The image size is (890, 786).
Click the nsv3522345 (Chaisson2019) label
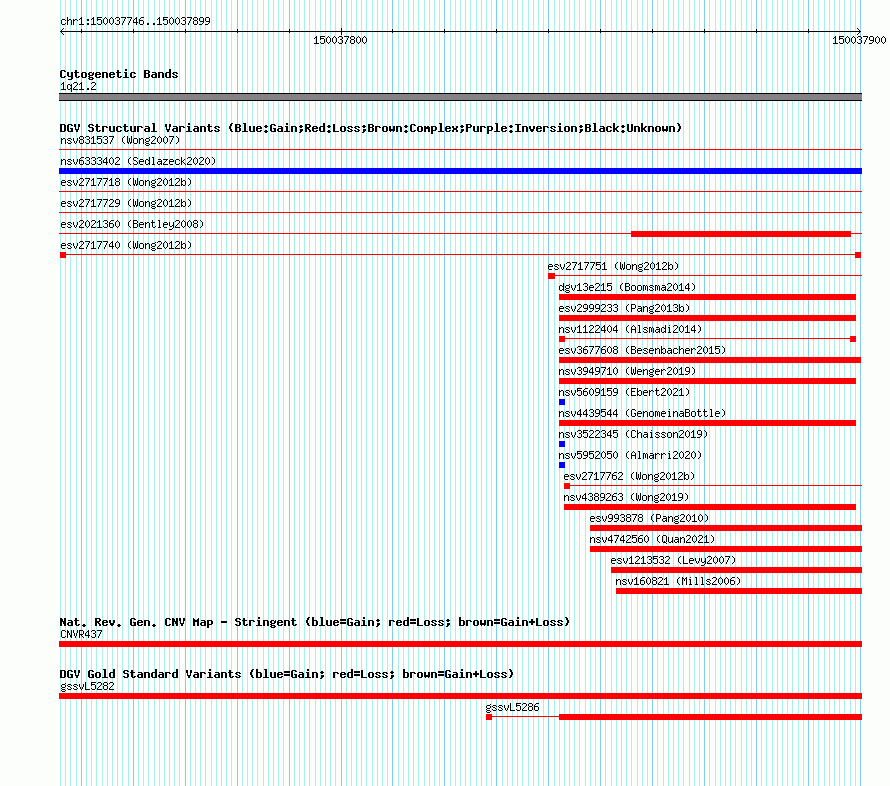(633, 434)
